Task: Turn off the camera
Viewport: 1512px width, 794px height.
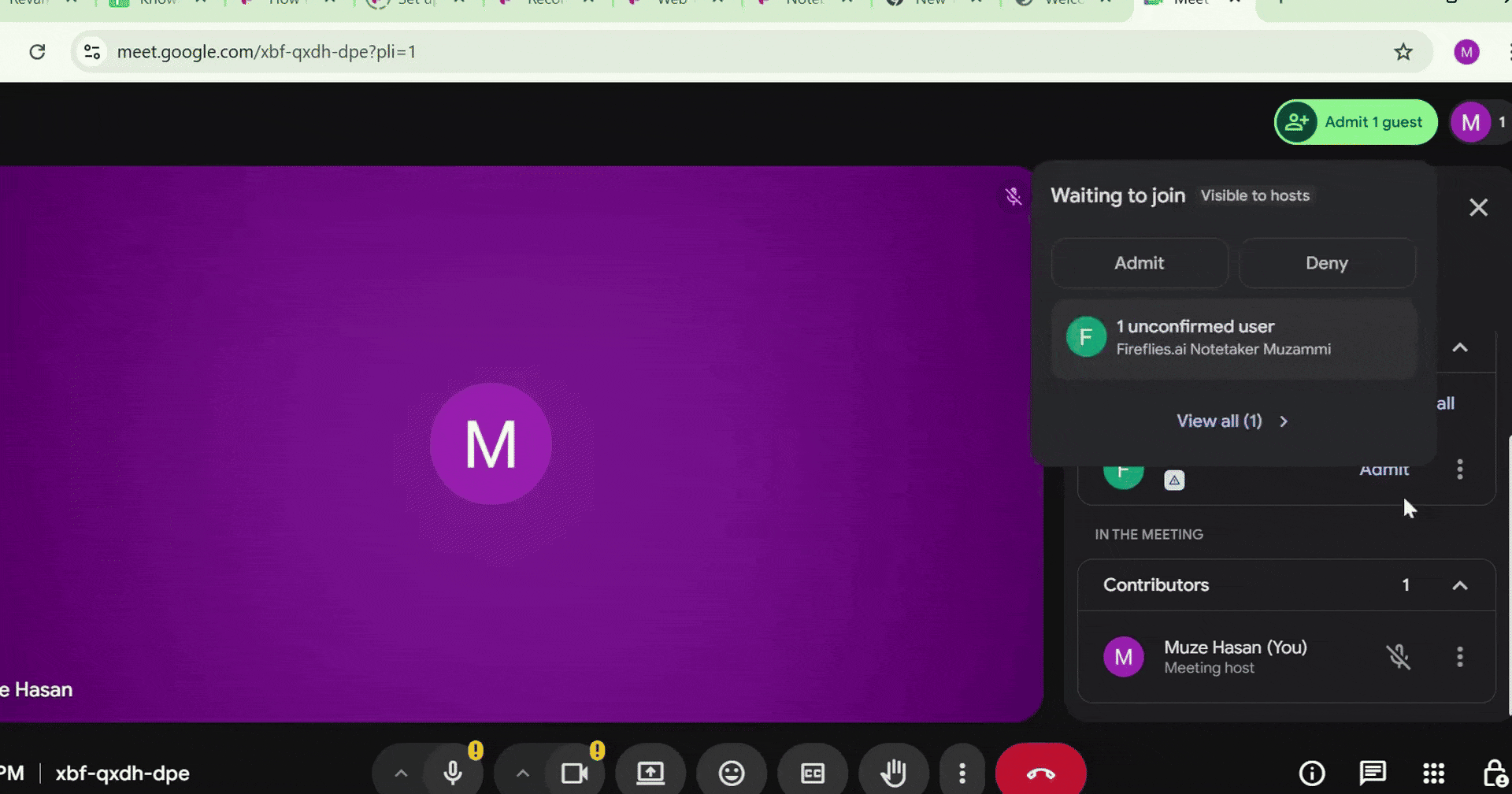Action: point(576,772)
